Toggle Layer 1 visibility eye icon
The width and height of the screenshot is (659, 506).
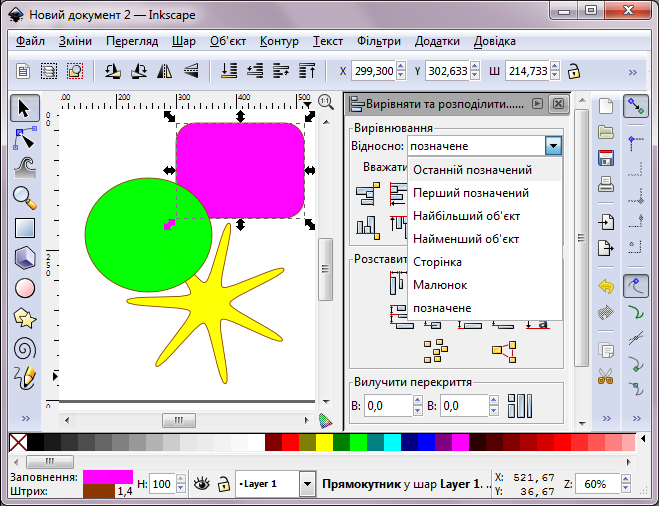coord(202,484)
